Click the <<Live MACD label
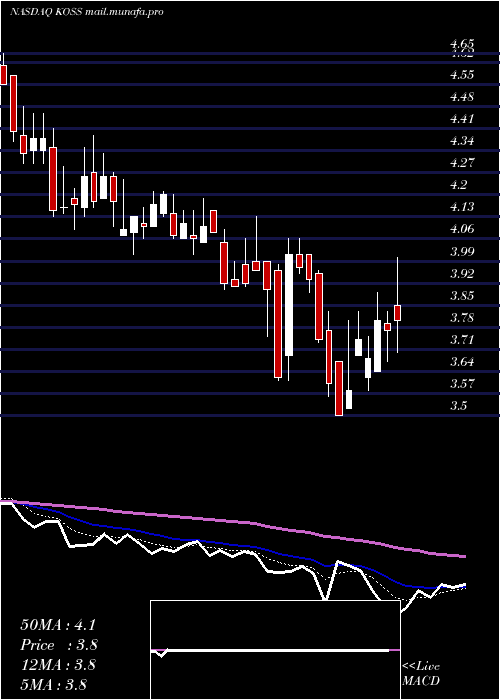500x700 pixels. pos(421,674)
